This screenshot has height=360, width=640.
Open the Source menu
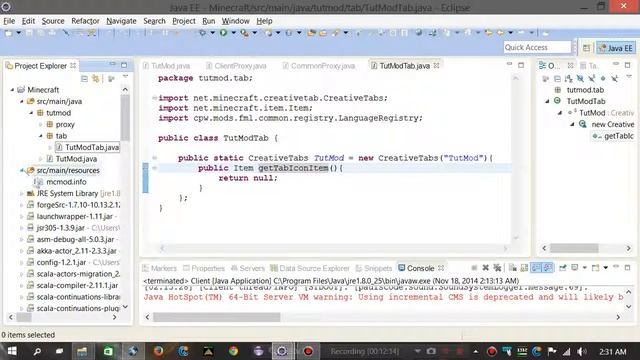(53, 21)
